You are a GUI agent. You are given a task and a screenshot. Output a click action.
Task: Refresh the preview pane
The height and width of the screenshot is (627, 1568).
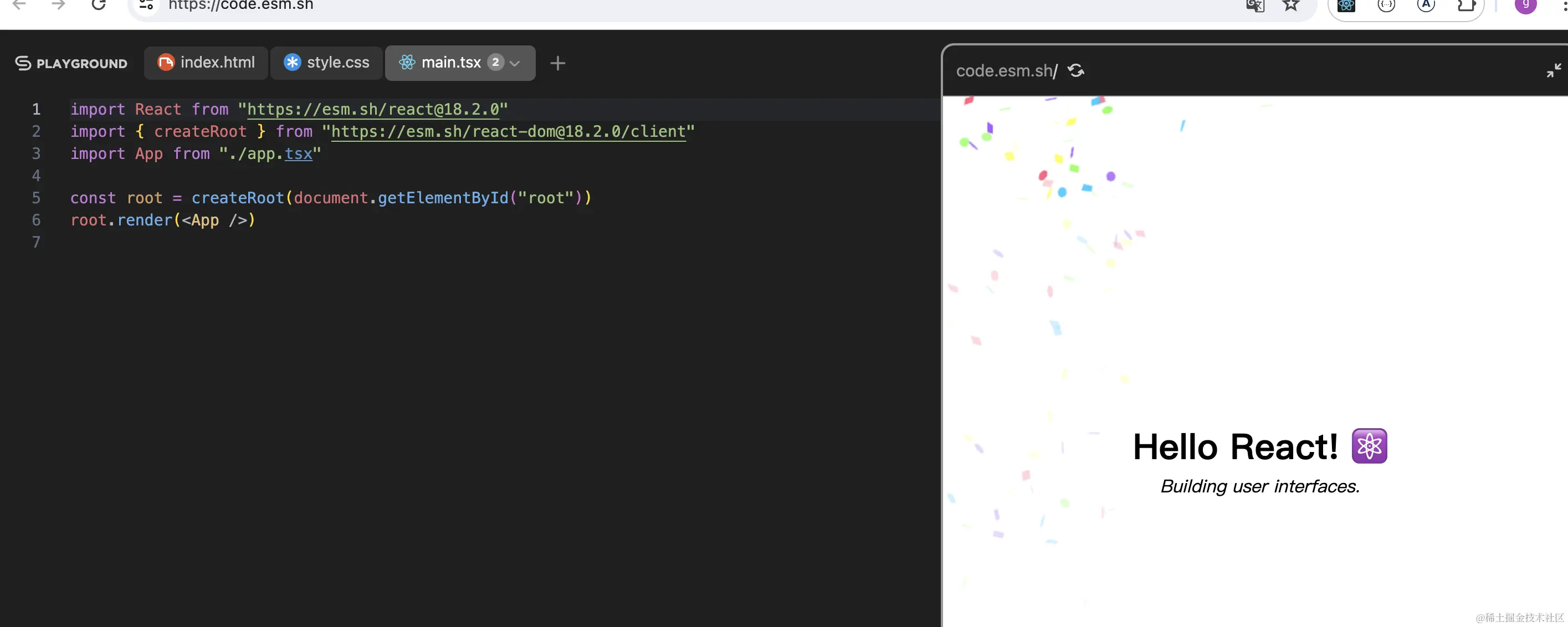coord(1076,70)
